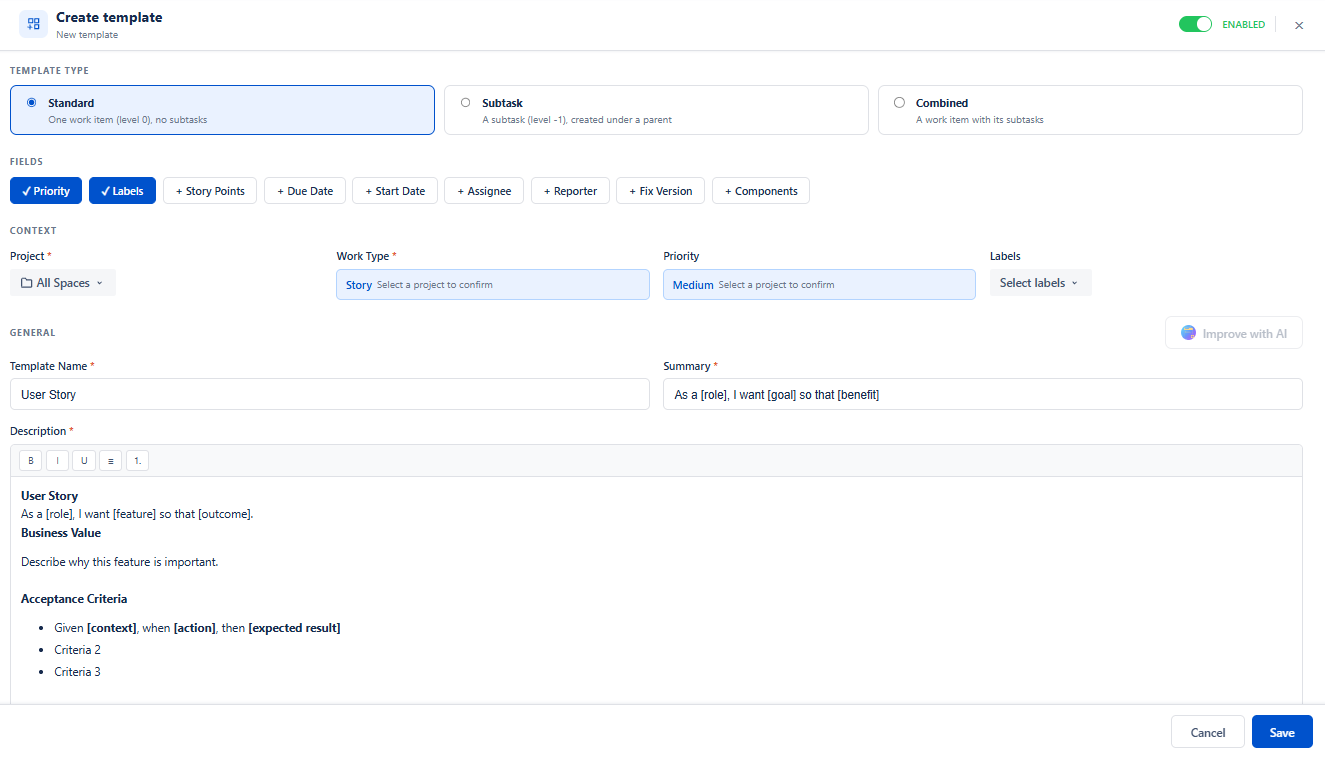Select the Subtask template type
The image size is (1325, 763).
(x=656, y=110)
